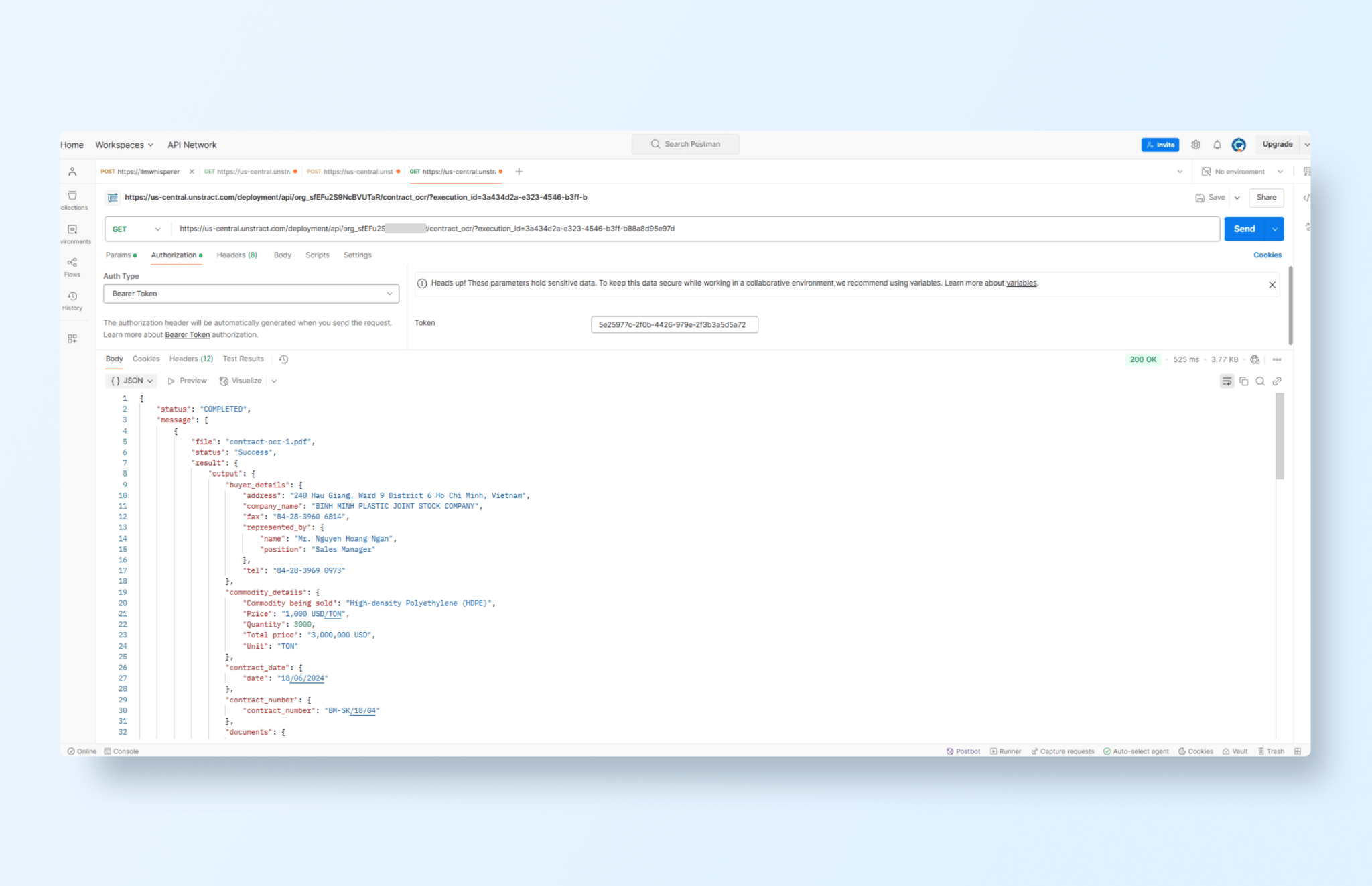Click inside the Token input field
Viewport: 1372px width, 886px height.
(x=674, y=324)
